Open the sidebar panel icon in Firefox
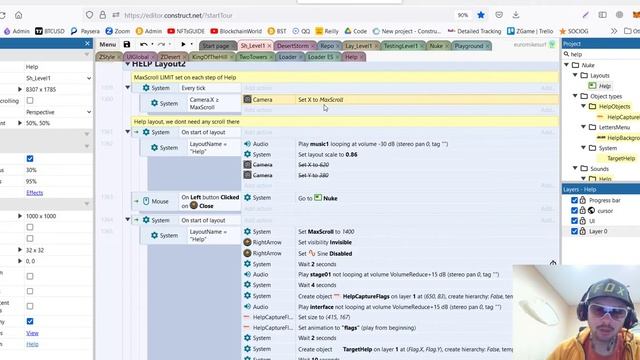This screenshot has width=640, height=360. click(x=602, y=15)
